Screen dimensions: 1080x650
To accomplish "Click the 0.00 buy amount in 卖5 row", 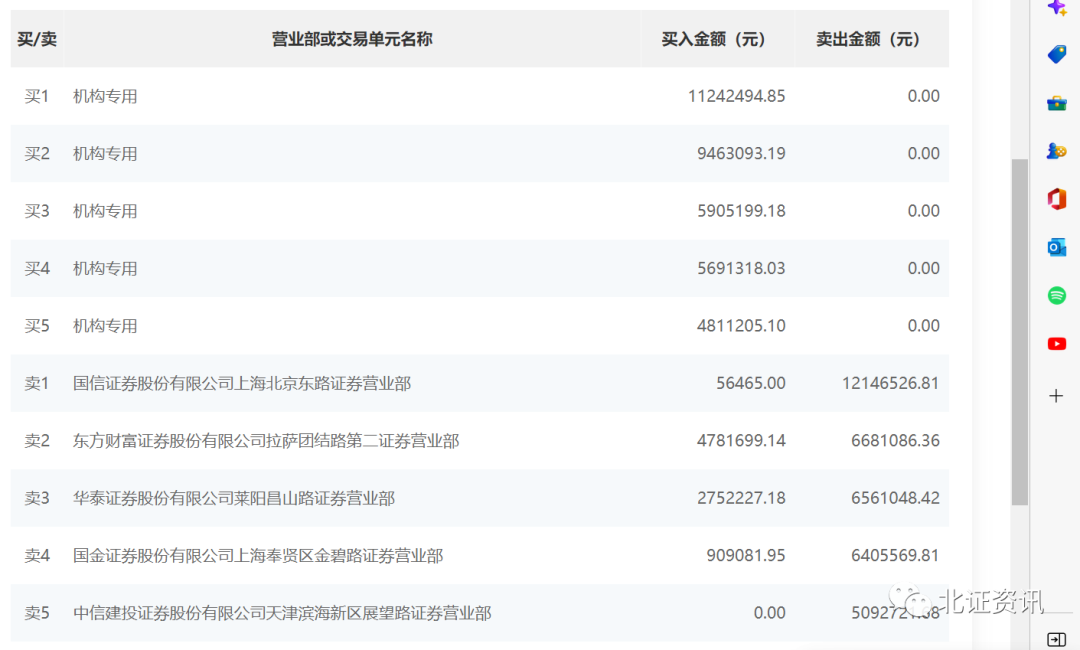I will coord(769,613).
